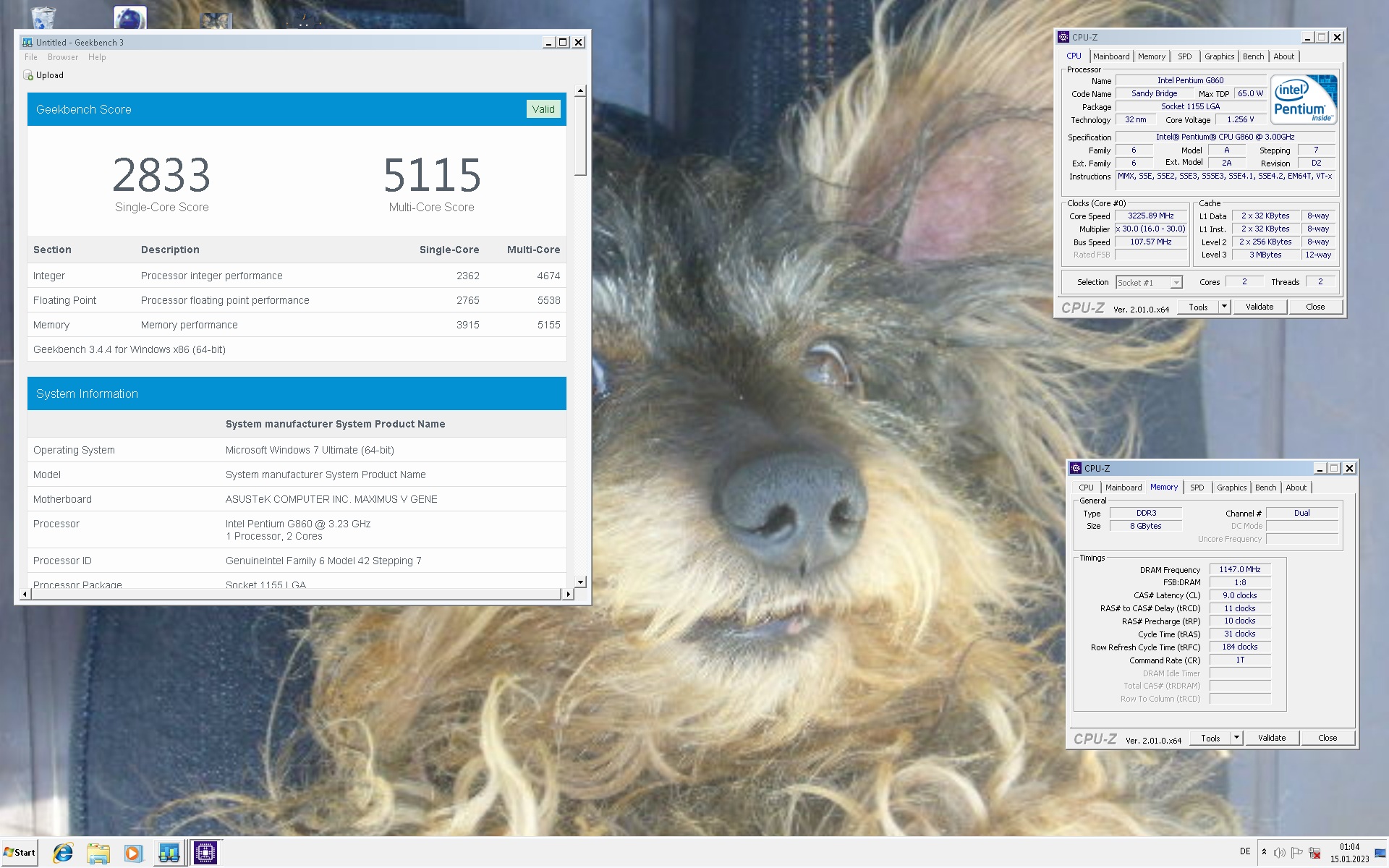This screenshot has height=868, width=1389.
Task: Click the Operating System row in System Information
Action: click(x=297, y=450)
